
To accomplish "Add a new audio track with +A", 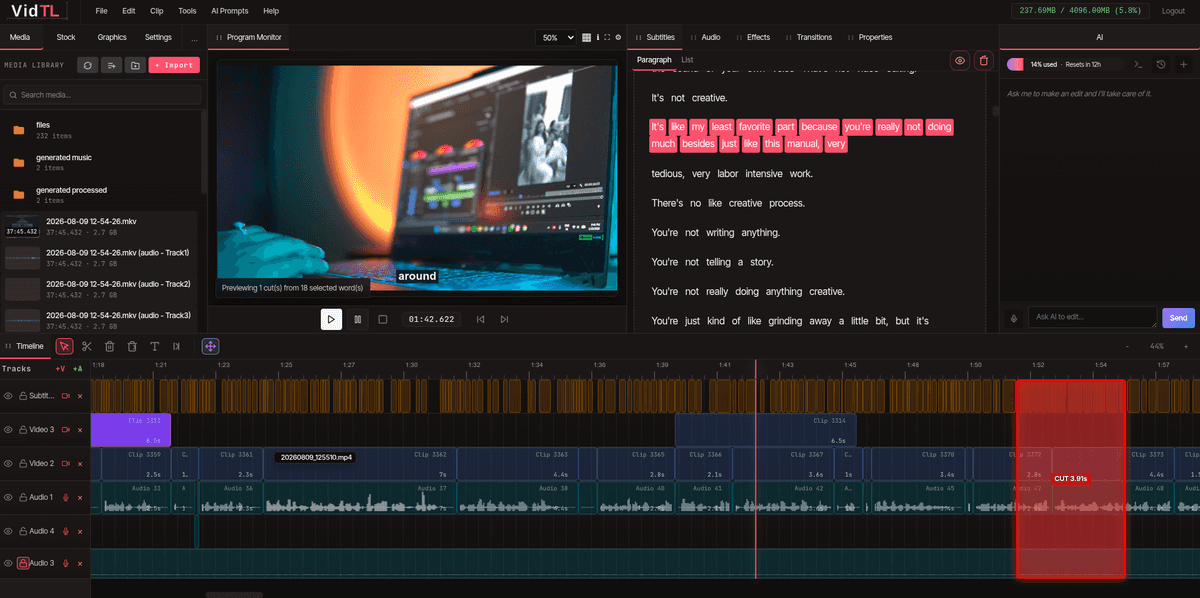I will pyautogui.click(x=77, y=369).
